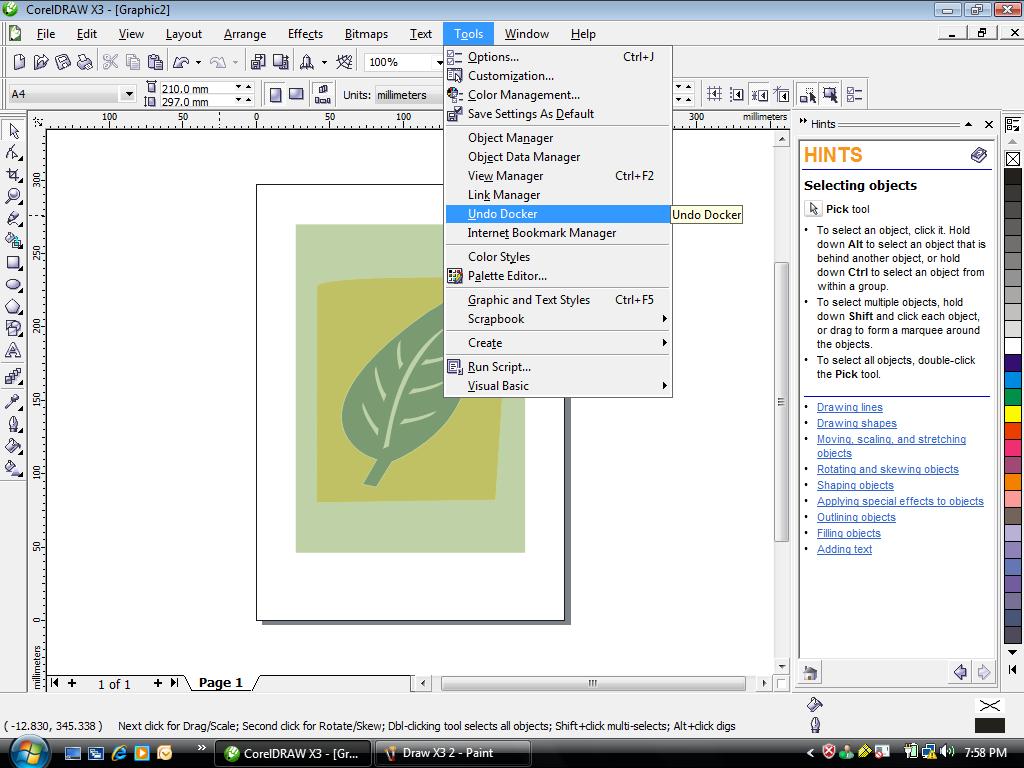Switch page to Landscape orientation

[296, 95]
